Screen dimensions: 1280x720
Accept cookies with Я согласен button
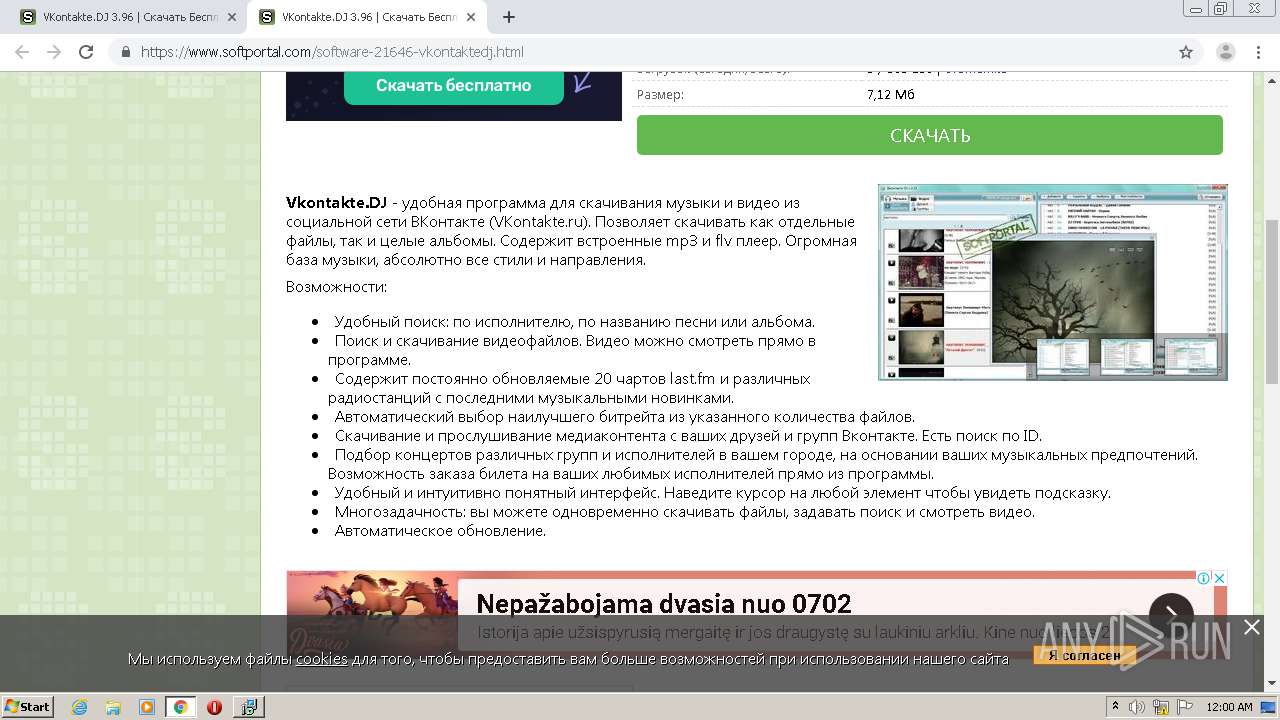(x=1085, y=656)
